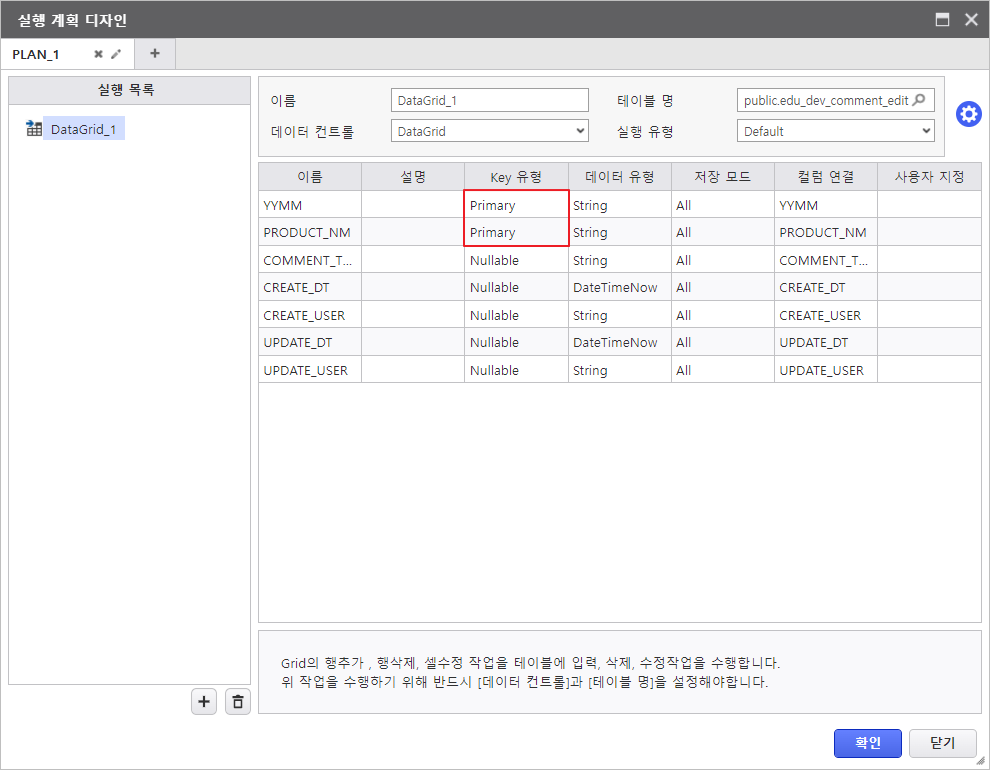Click Nullable in the UPDATE_DT row

click(516, 342)
